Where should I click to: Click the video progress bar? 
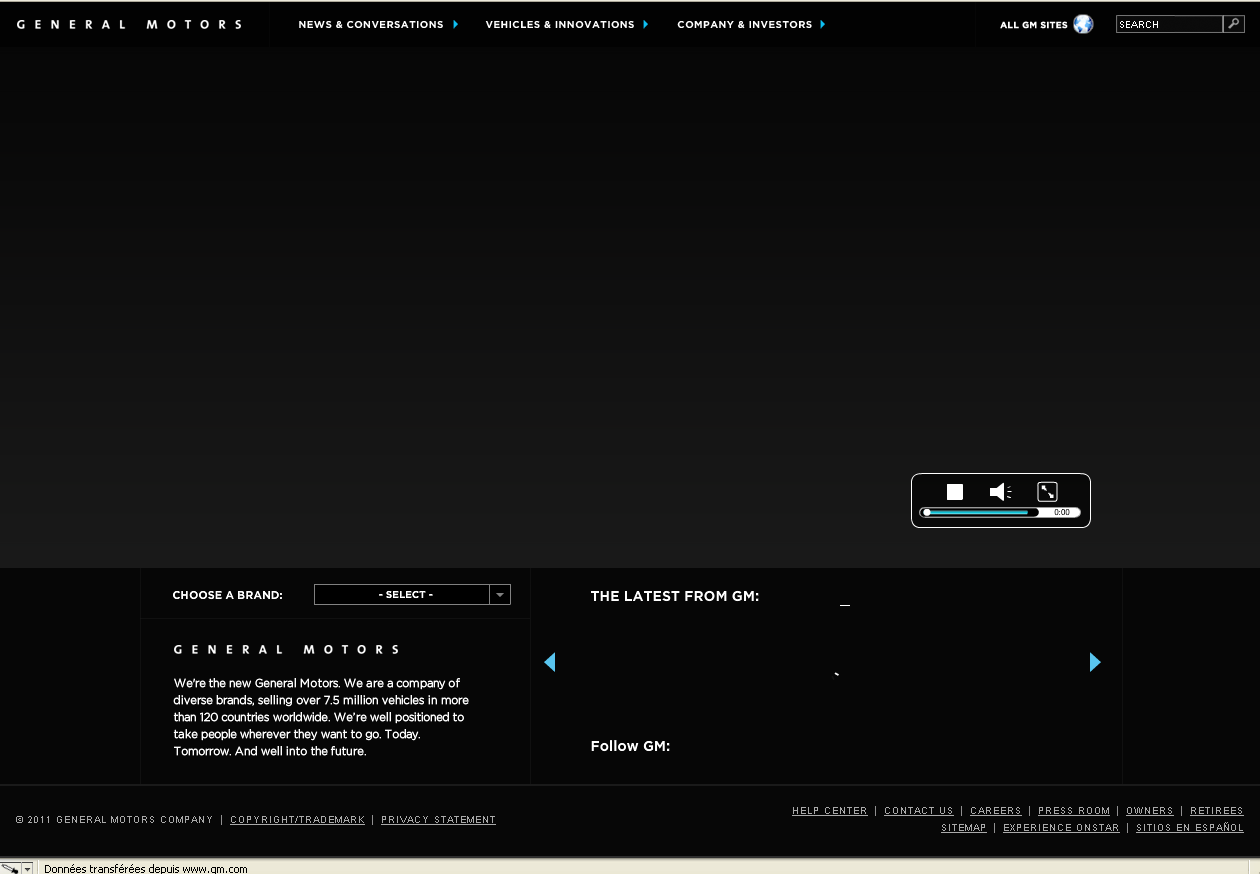point(979,512)
